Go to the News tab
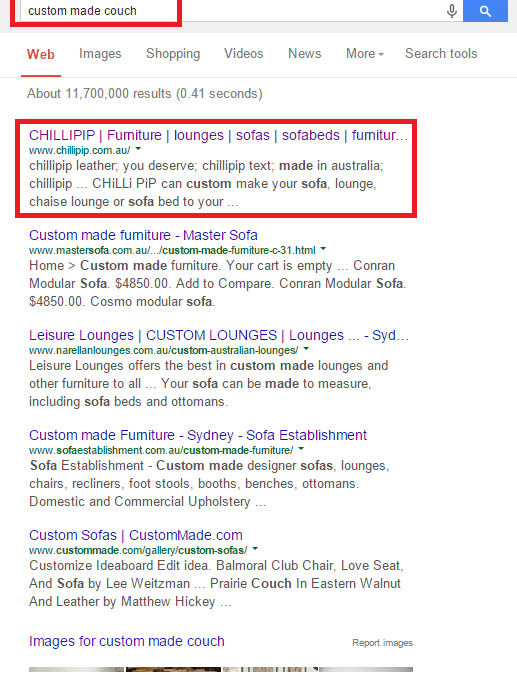This screenshot has width=517, height=675. (305, 53)
